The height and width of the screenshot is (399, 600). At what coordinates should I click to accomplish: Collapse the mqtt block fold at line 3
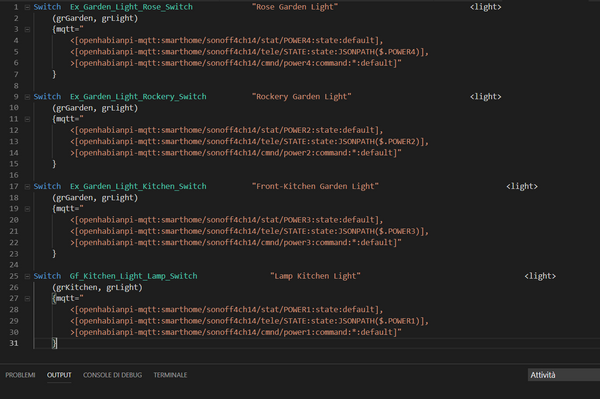(27, 29)
